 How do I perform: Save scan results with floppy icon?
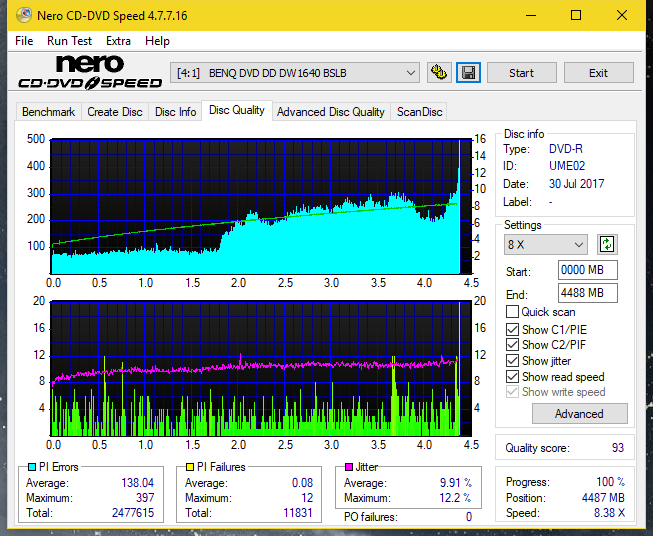coord(469,73)
